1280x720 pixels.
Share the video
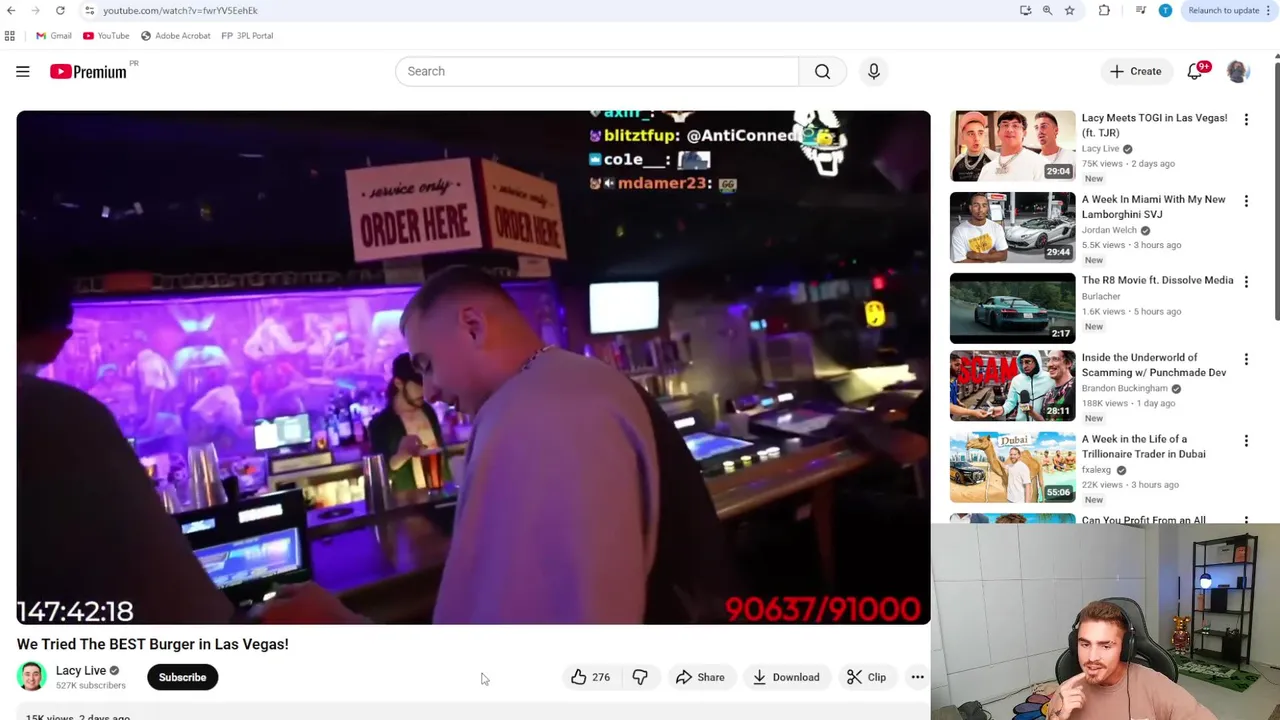tap(700, 677)
